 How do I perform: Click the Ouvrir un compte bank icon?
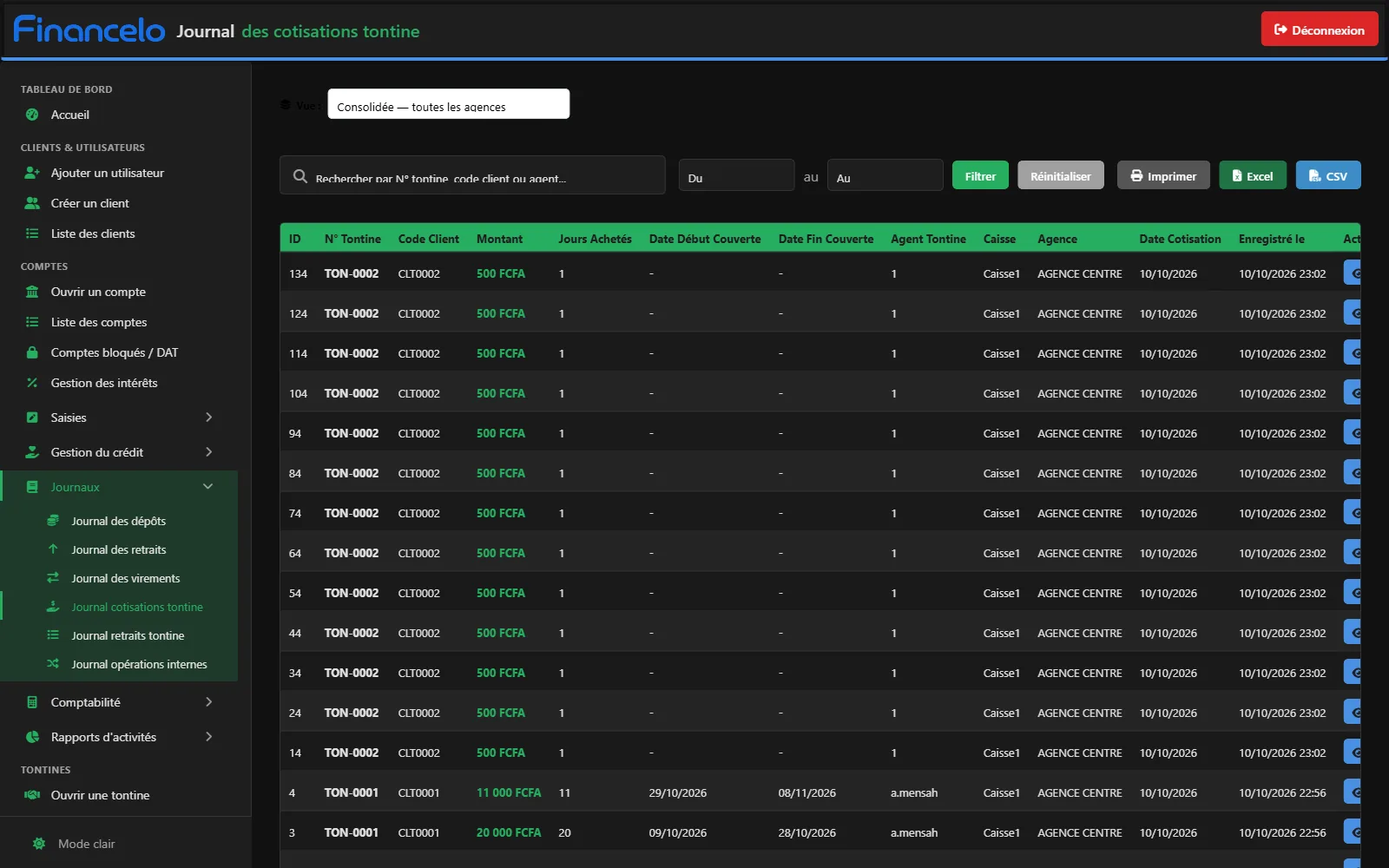point(32,292)
